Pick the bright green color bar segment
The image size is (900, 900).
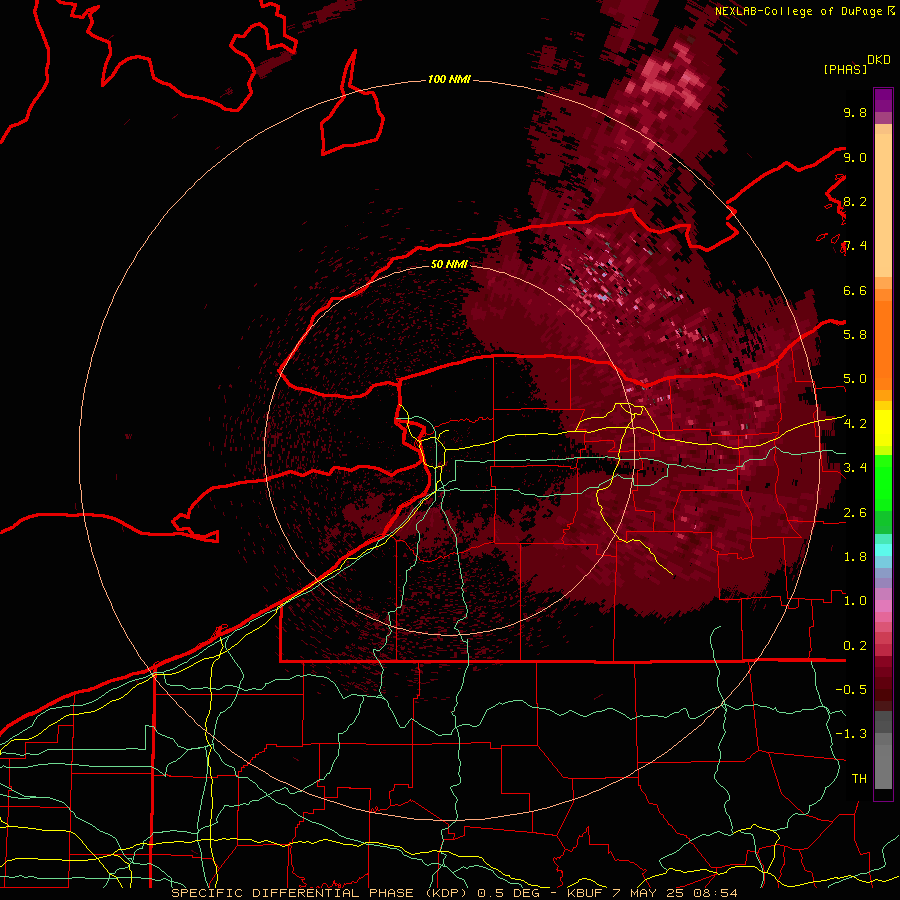(x=883, y=482)
